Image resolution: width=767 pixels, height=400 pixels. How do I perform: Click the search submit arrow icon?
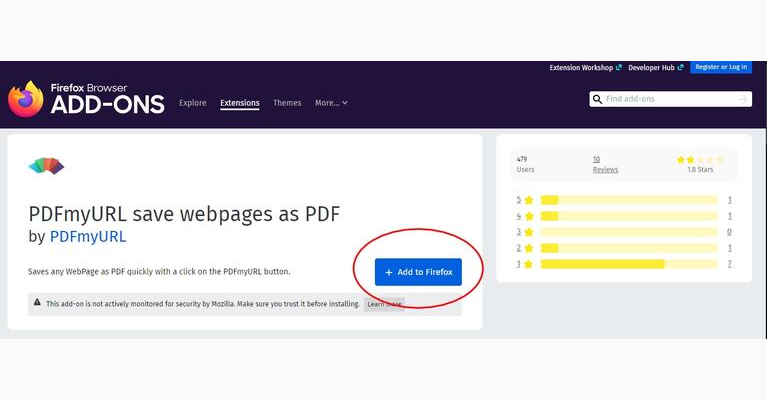pyautogui.click(x=743, y=99)
